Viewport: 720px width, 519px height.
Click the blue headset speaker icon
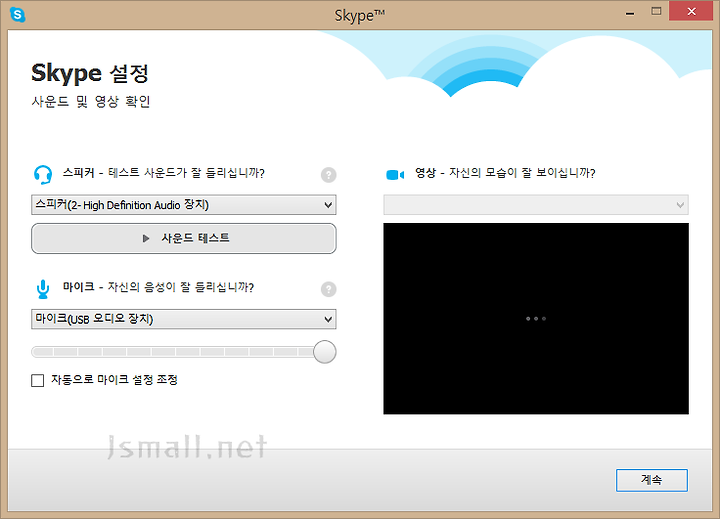[x=43, y=175]
